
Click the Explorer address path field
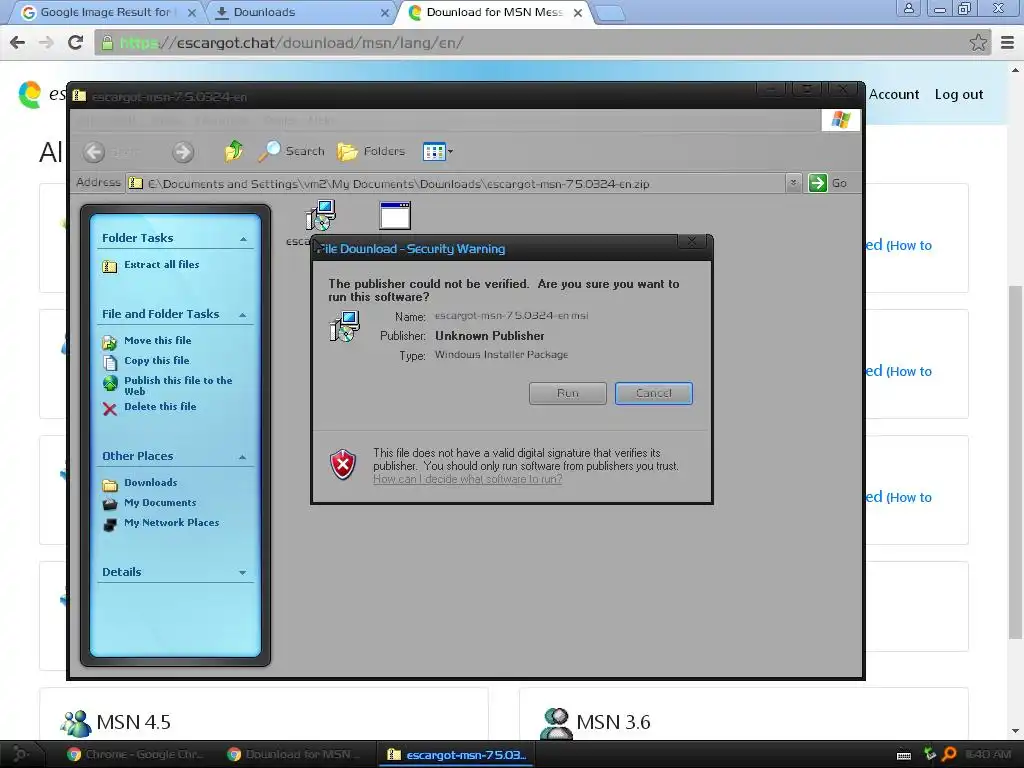coord(456,184)
